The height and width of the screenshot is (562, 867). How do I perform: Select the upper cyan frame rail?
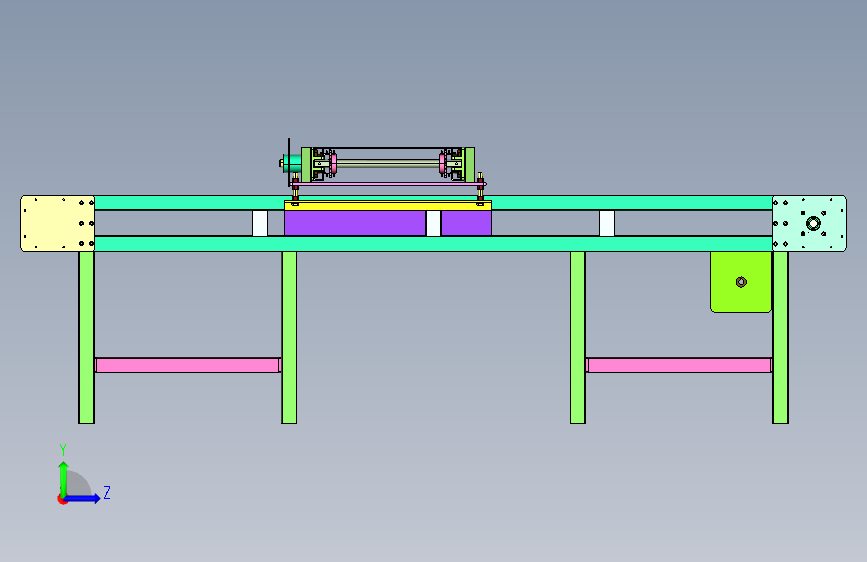click(434, 202)
